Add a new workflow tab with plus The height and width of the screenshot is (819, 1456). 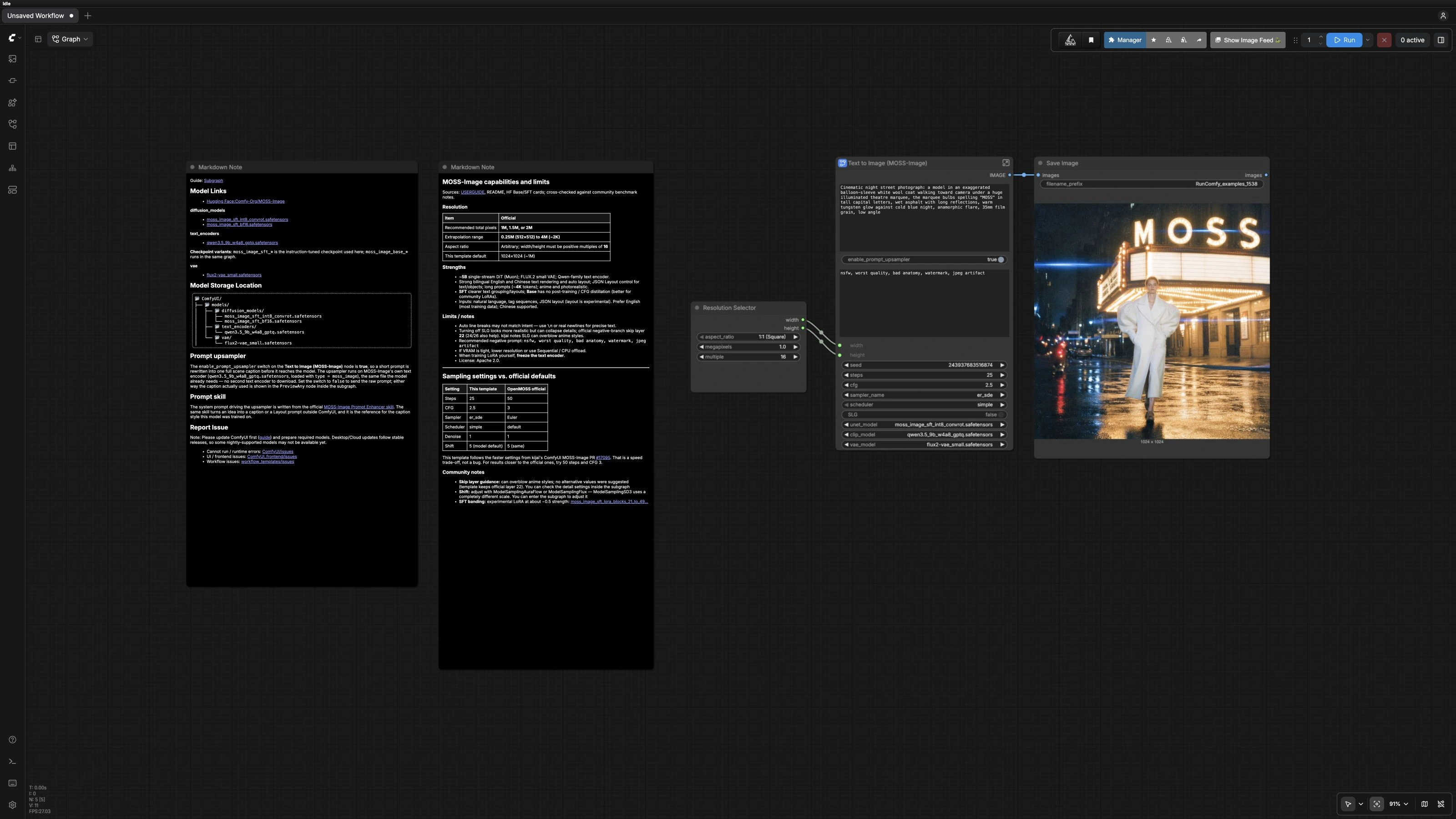click(88, 16)
